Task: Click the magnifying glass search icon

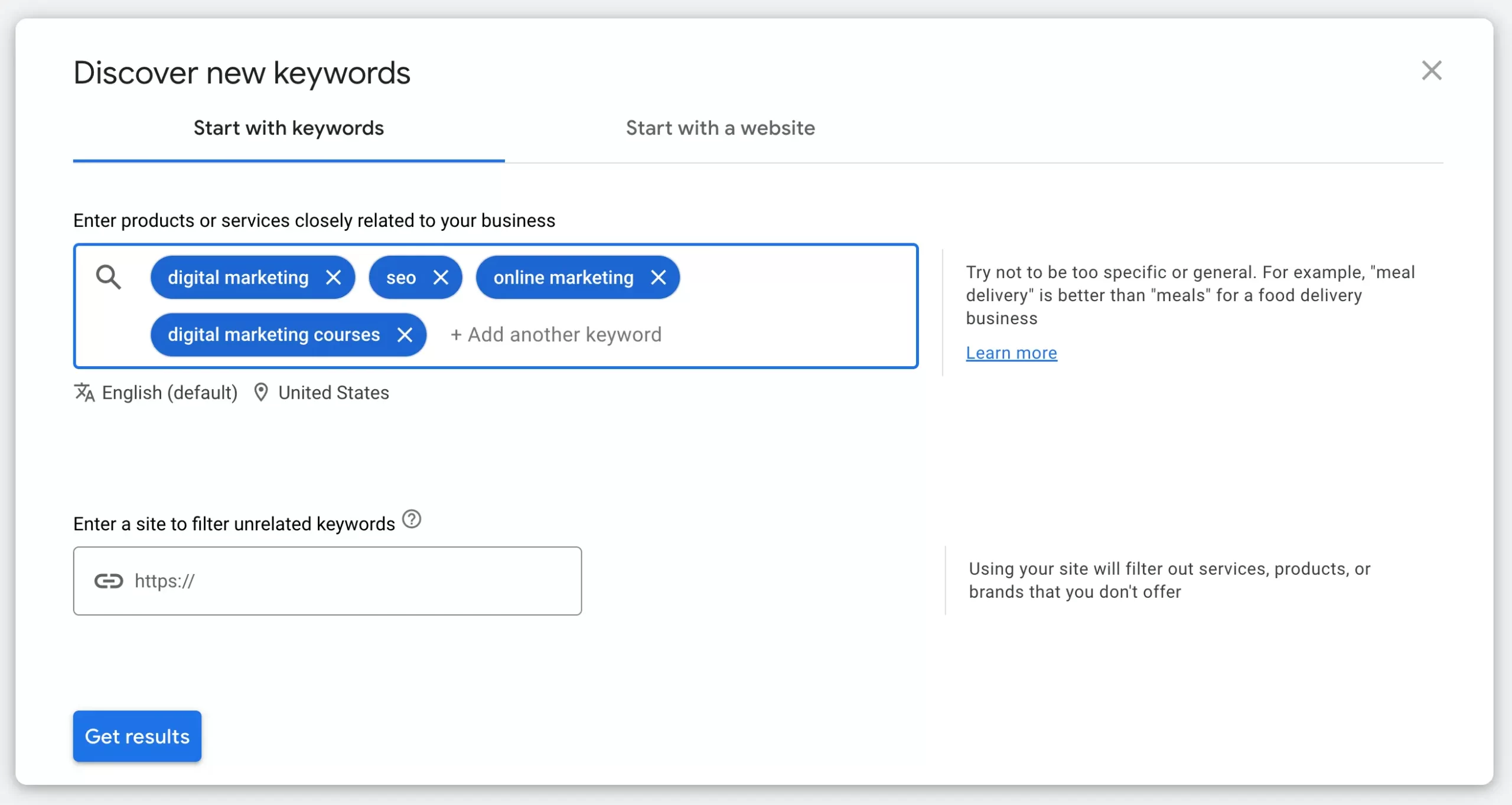Action: point(109,277)
